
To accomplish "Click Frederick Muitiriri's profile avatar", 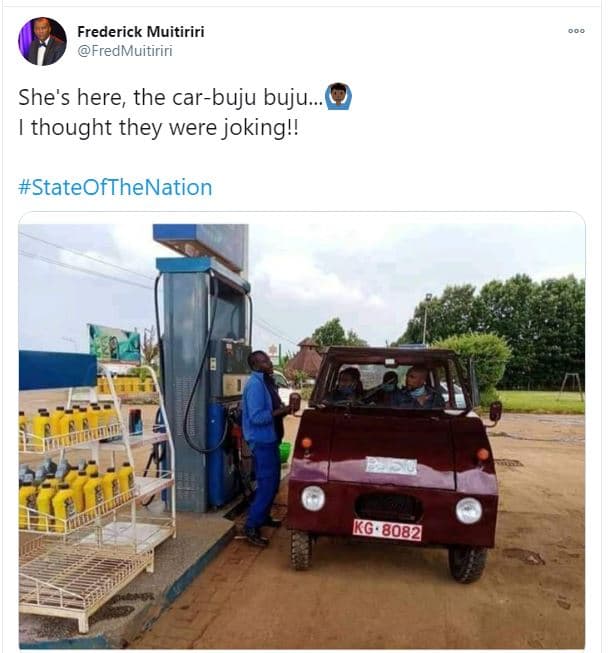I will (42, 41).
